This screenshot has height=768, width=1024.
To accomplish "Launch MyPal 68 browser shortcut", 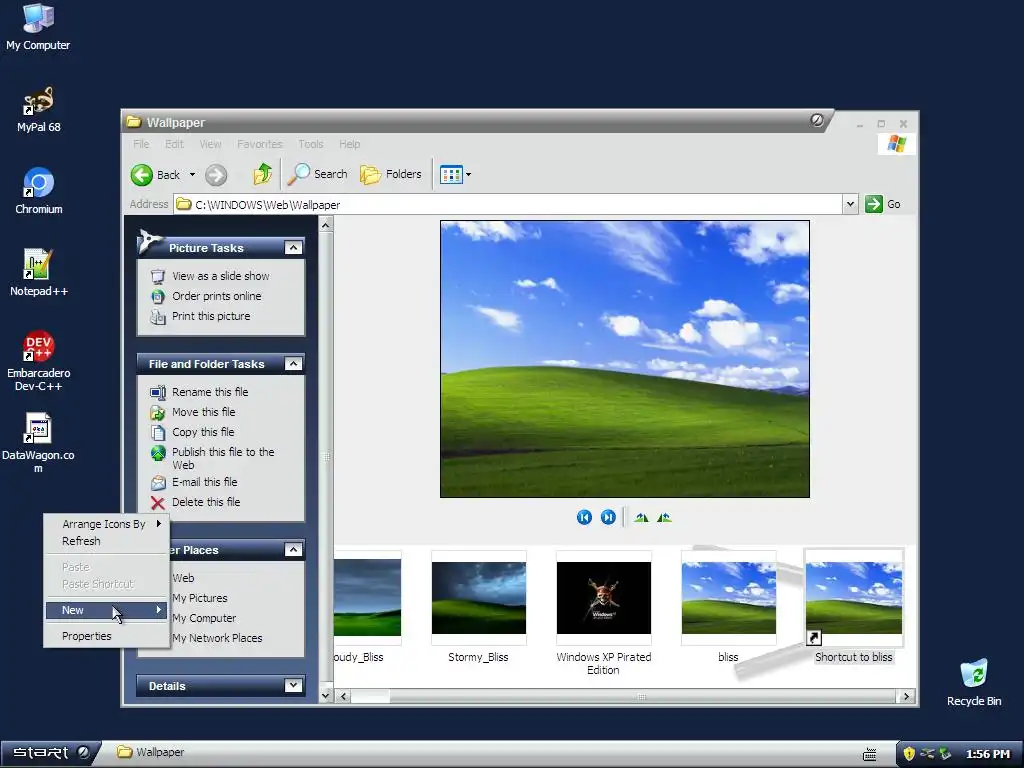I will pyautogui.click(x=39, y=108).
